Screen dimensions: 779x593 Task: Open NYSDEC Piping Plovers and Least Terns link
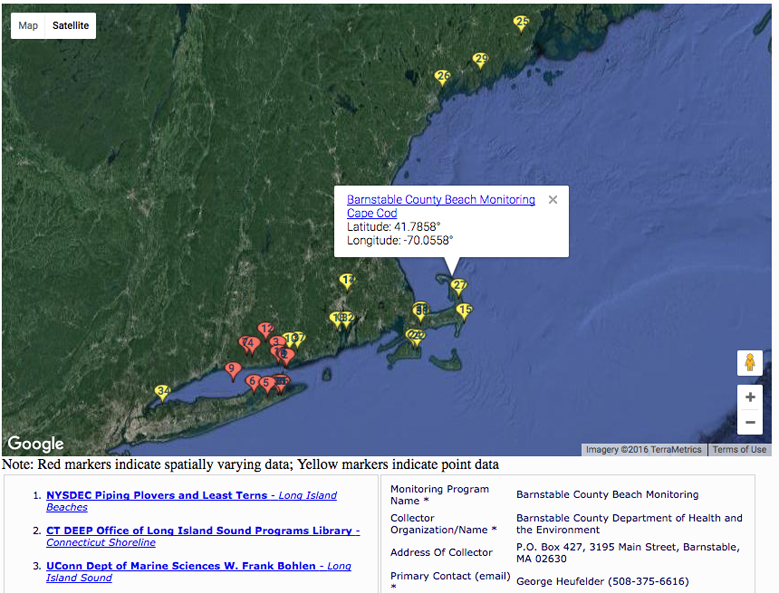[191, 501]
